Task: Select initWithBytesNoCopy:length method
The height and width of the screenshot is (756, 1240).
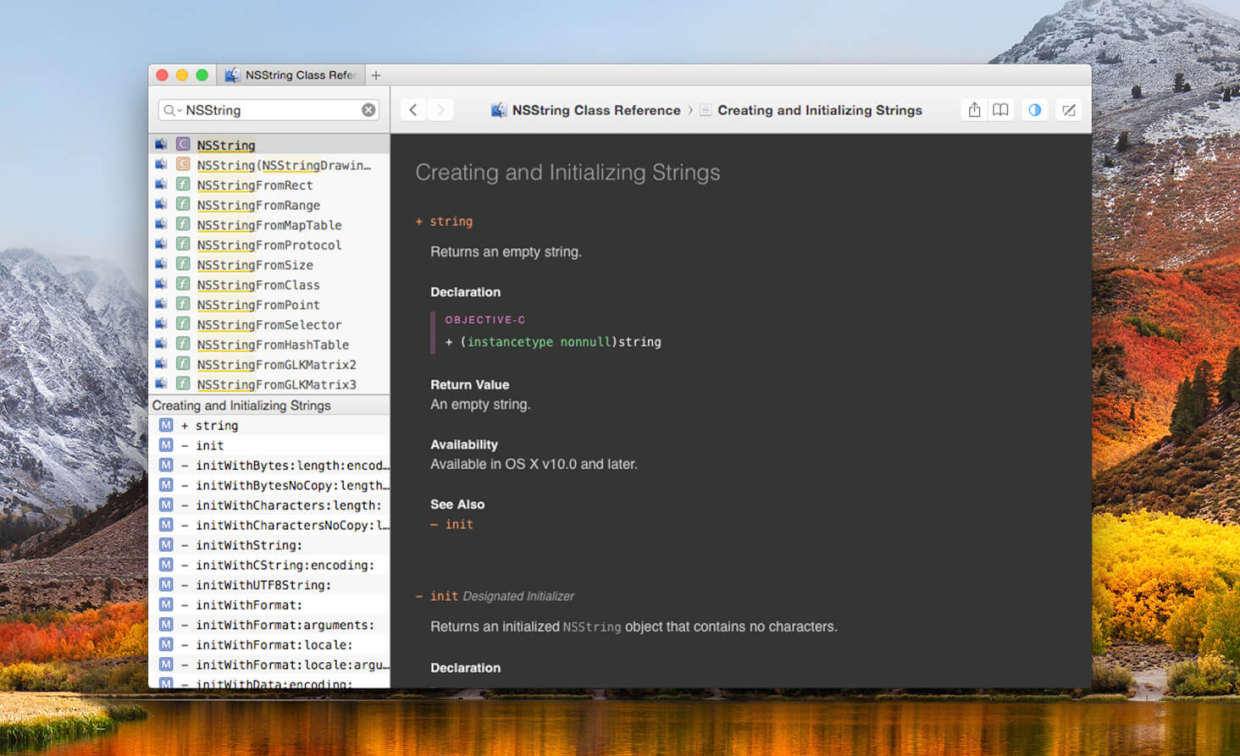Action: [x=269, y=485]
